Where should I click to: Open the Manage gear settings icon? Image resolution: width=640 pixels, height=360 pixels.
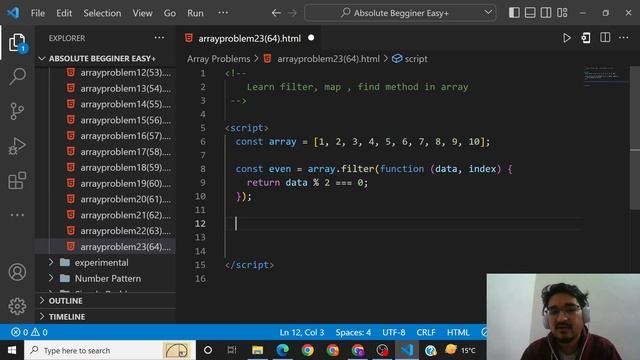17,306
